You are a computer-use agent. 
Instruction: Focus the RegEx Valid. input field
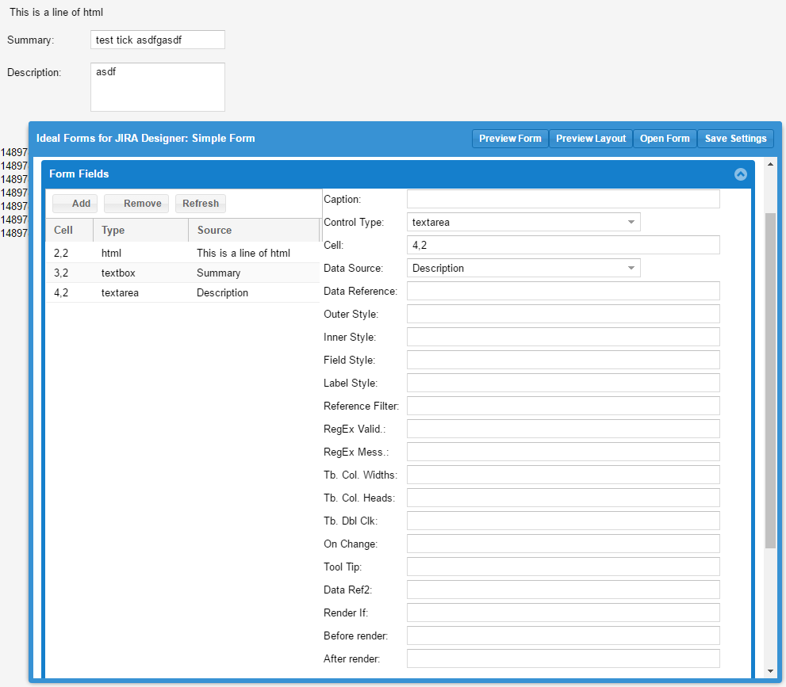563,429
